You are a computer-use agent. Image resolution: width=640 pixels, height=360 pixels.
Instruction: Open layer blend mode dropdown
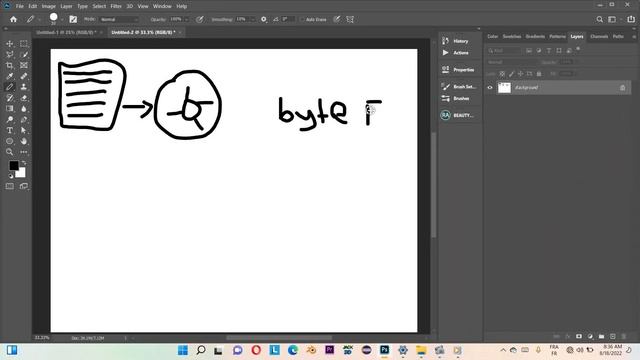(513, 62)
